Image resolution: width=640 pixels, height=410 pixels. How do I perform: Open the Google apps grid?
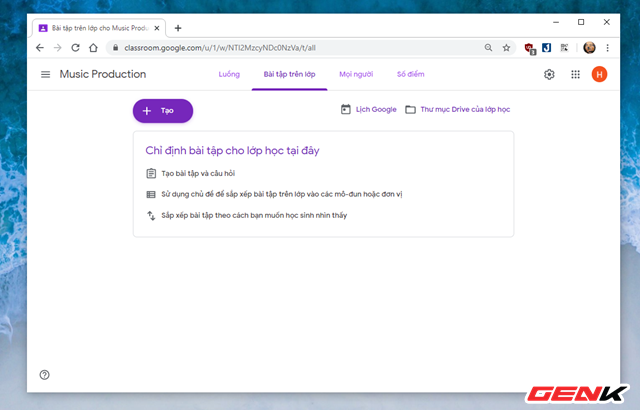[x=575, y=74]
